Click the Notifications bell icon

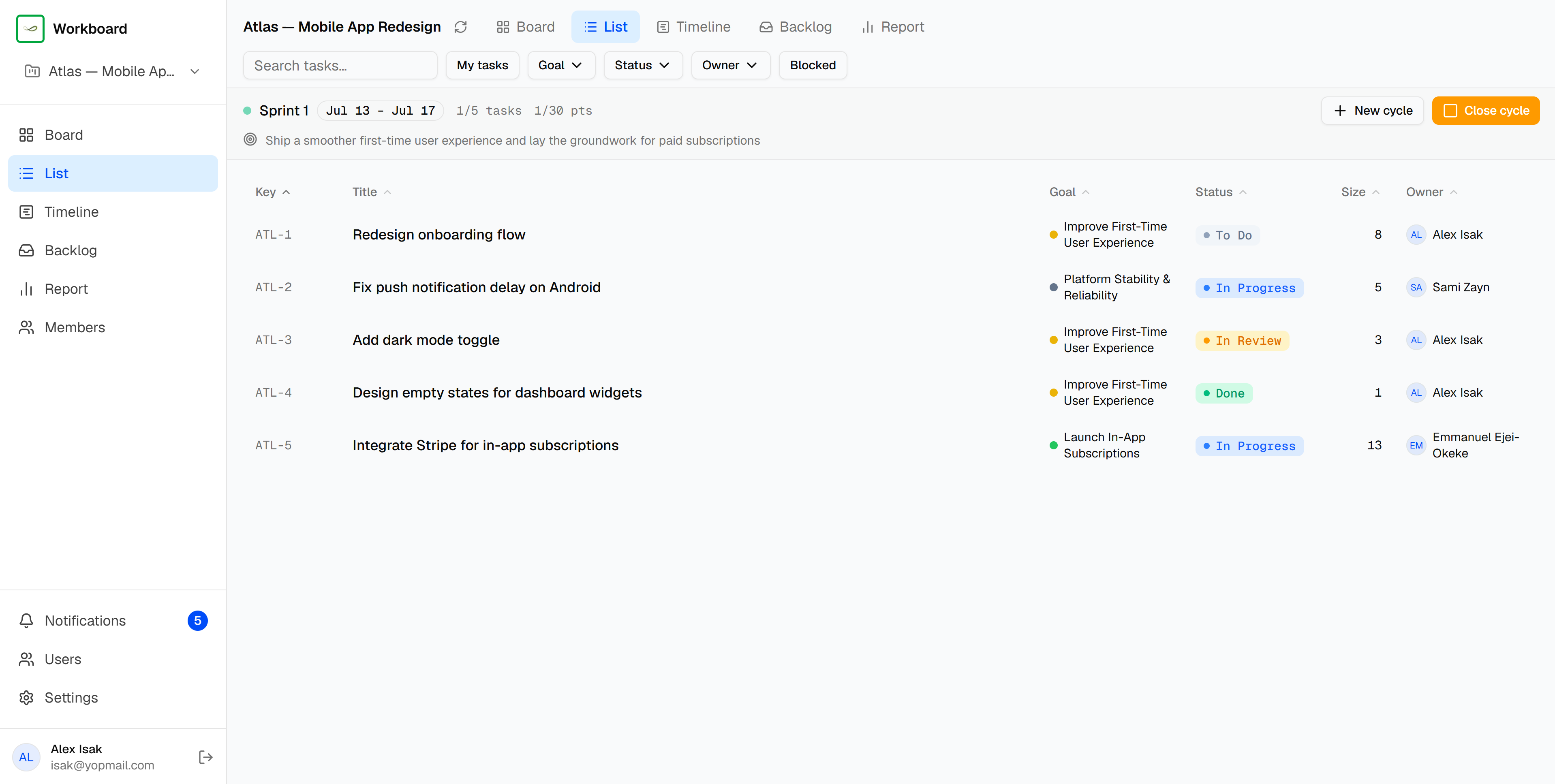[x=26, y=621]
